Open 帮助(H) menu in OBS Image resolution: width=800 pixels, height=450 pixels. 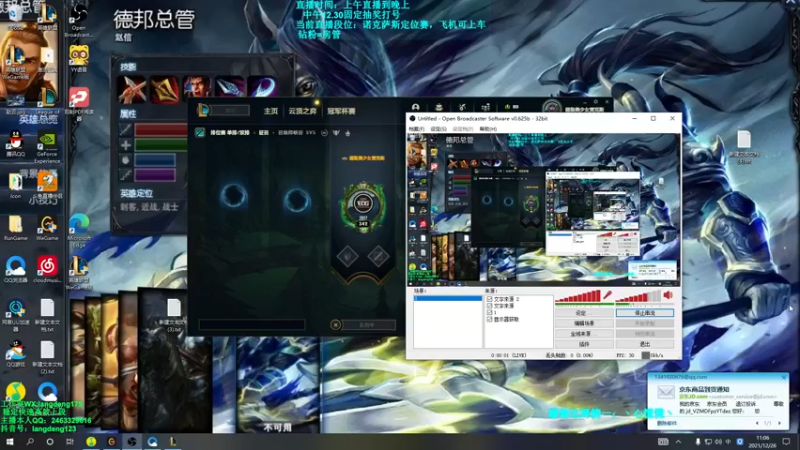[x=488, y=129]
